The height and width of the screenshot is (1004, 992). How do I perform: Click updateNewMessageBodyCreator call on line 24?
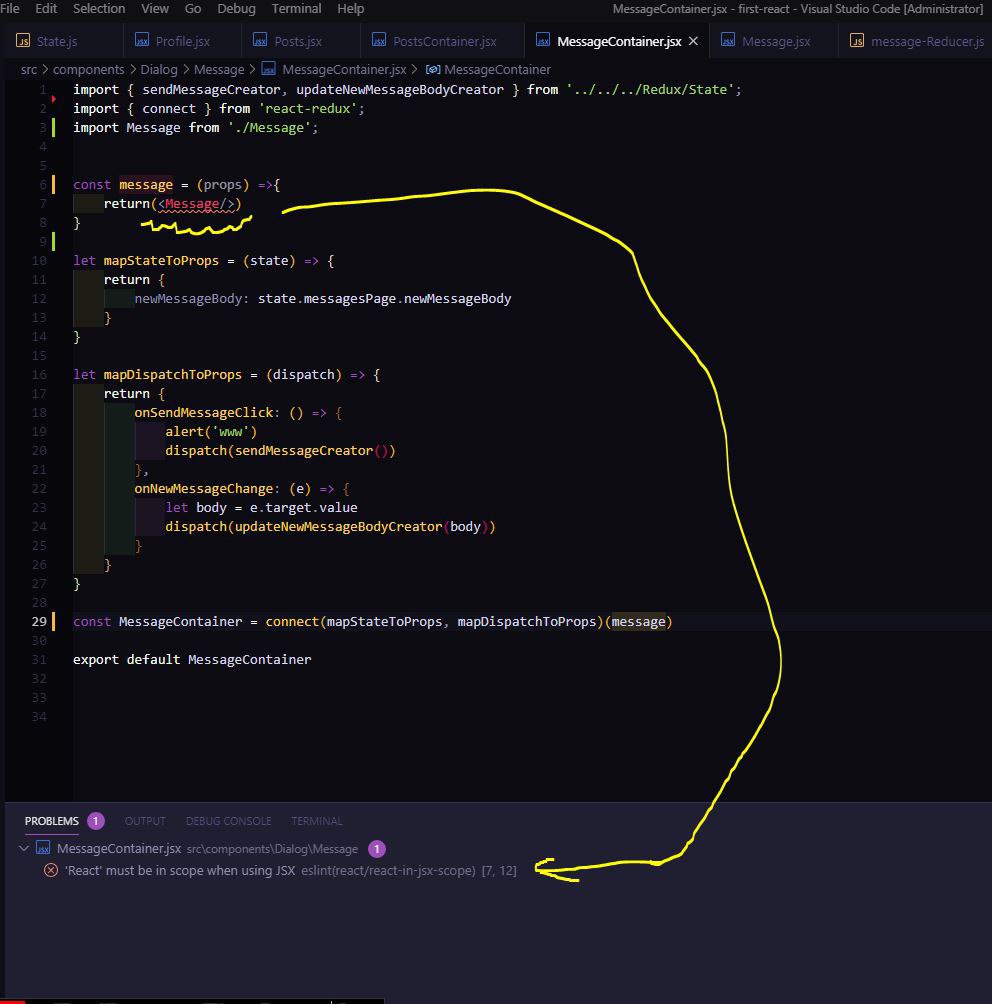338,527
